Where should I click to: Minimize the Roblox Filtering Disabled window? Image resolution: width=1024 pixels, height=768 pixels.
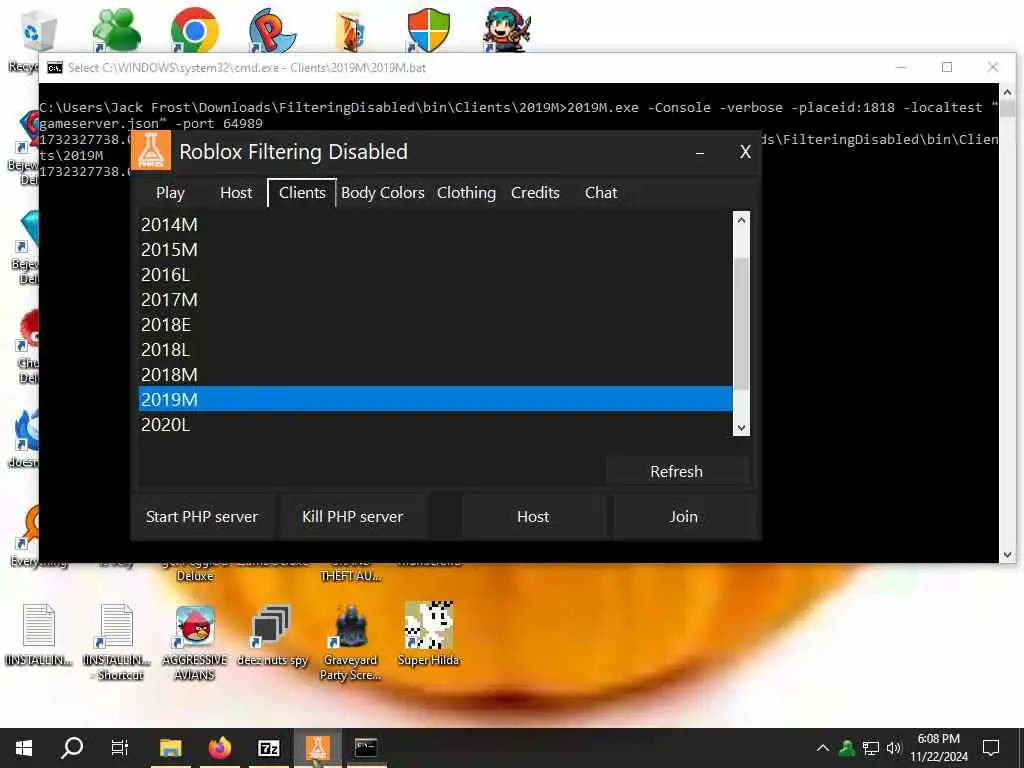click(699, 152)
